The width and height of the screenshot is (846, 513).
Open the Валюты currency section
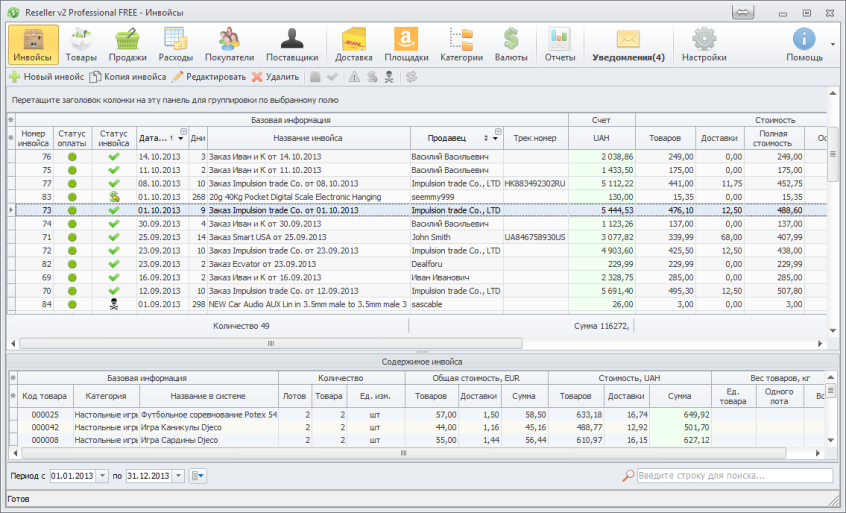[x=511, y=45]
